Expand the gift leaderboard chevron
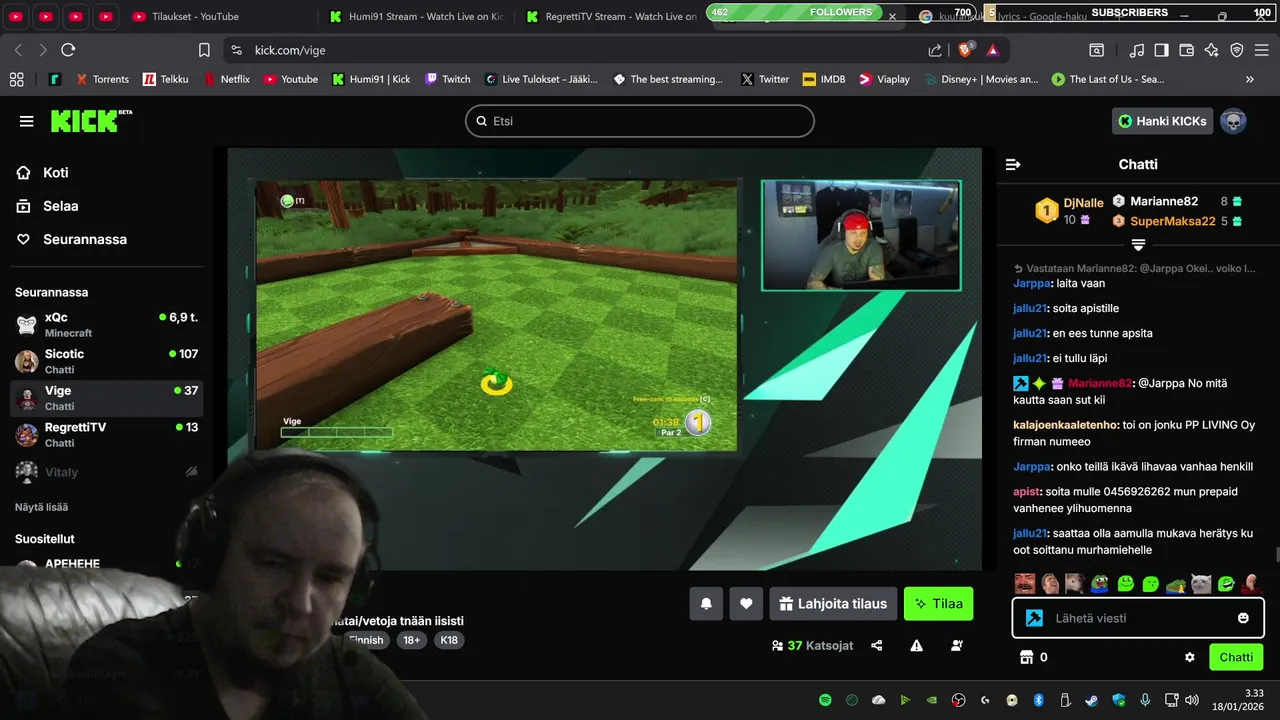Screen dimensions: 1280x720 click(1138, 245)
